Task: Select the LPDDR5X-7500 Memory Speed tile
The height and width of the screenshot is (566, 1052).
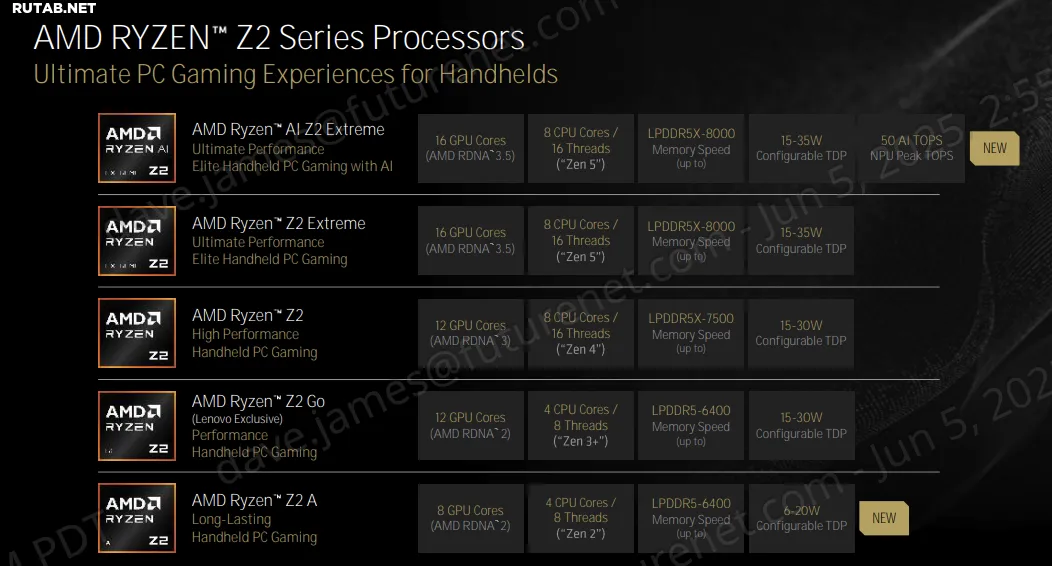Action: click(691, 333)
